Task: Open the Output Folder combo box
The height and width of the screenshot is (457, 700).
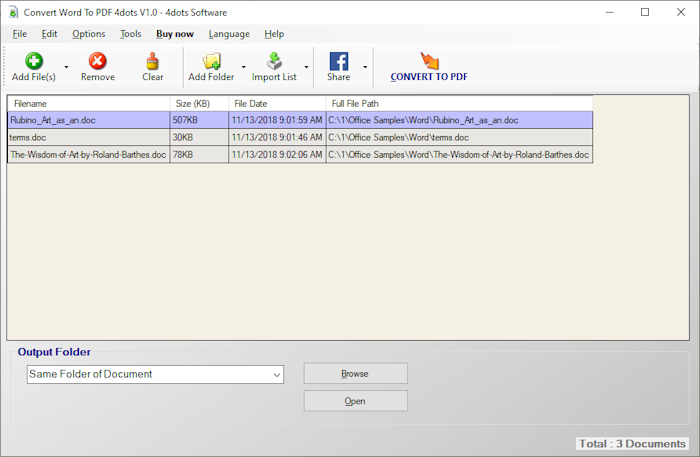Action: pyautogui.click(x=155, y=374)
